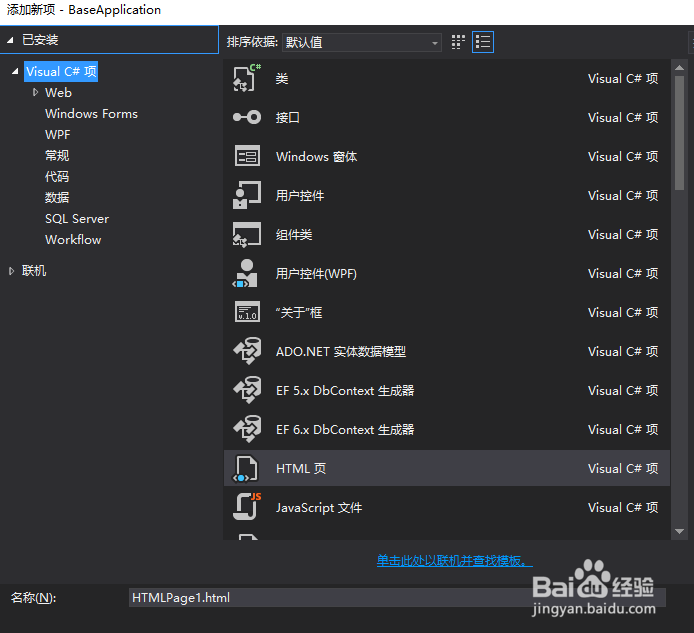Click the ADO.NET 实体数据模型 icon
Screen dimensions: 694x633
pos(247,351)
